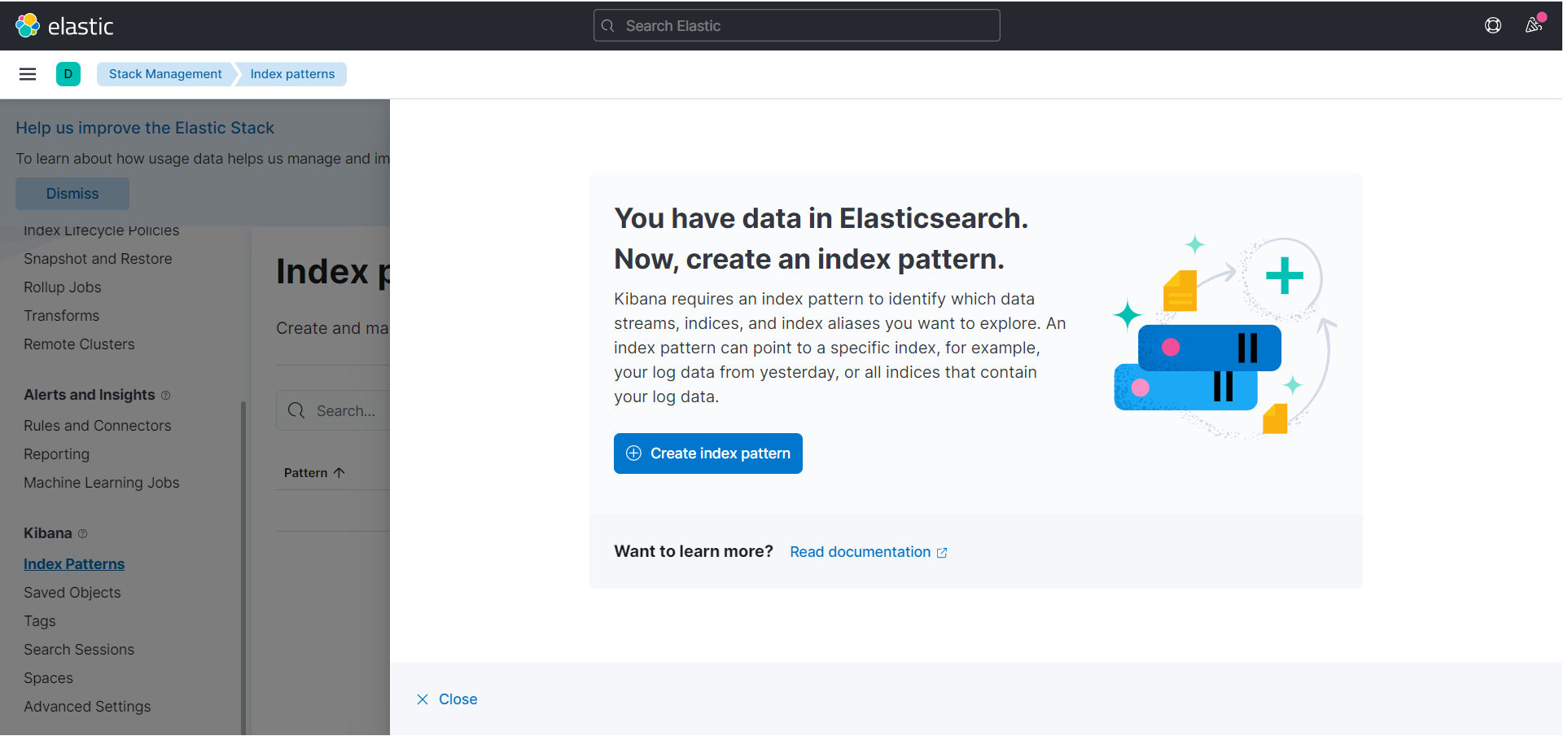Open the newsfeed celebration icon
Screen dimensions: 1568x736
point(1534,25)
